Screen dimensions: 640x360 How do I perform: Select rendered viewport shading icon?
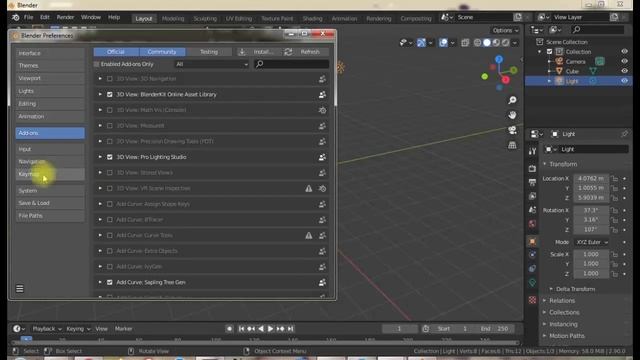click(505, 42)
